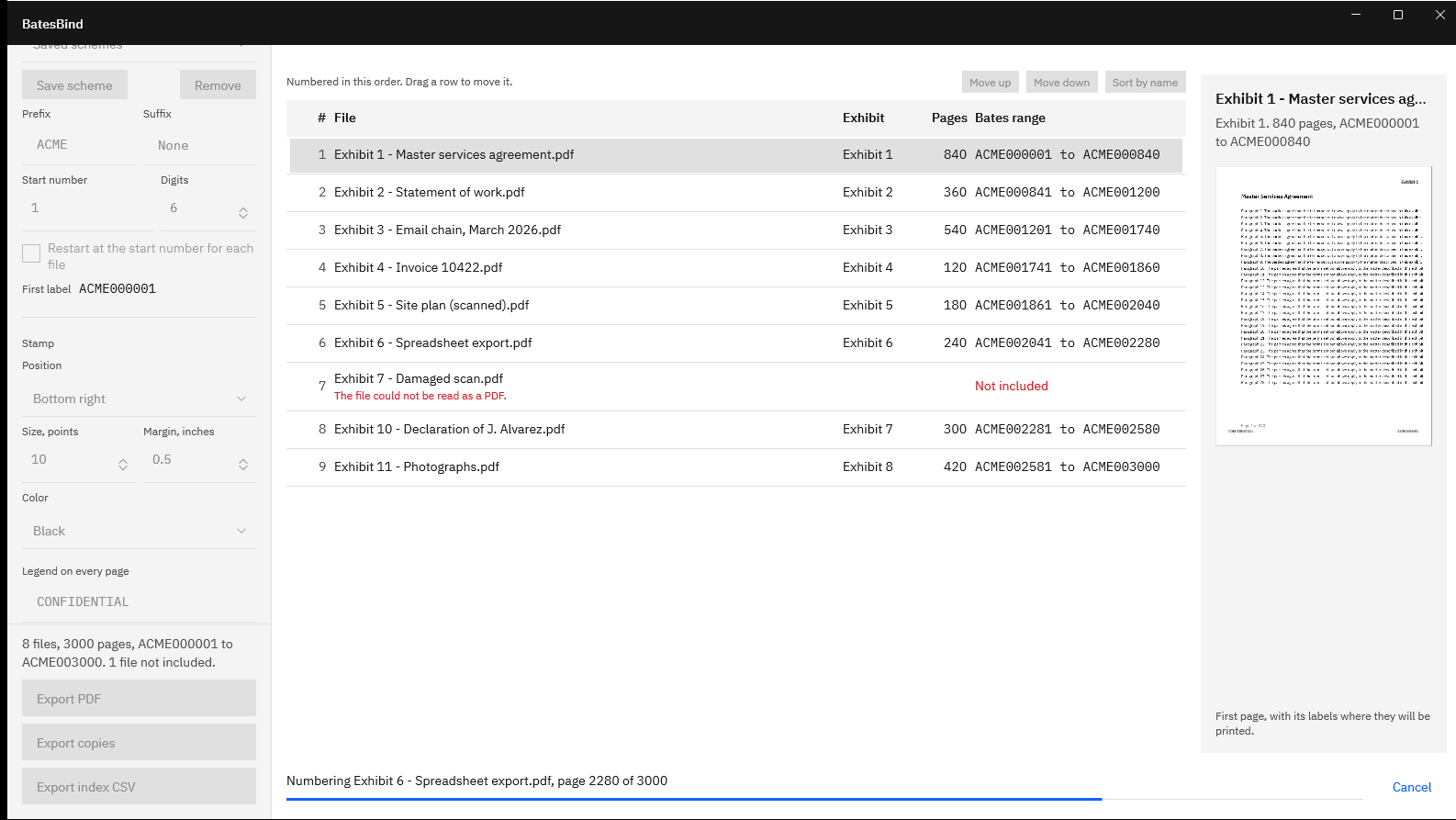Screen dimensions: 1456x820
Task: Move the selected row up
Action: tap(991, 83)
